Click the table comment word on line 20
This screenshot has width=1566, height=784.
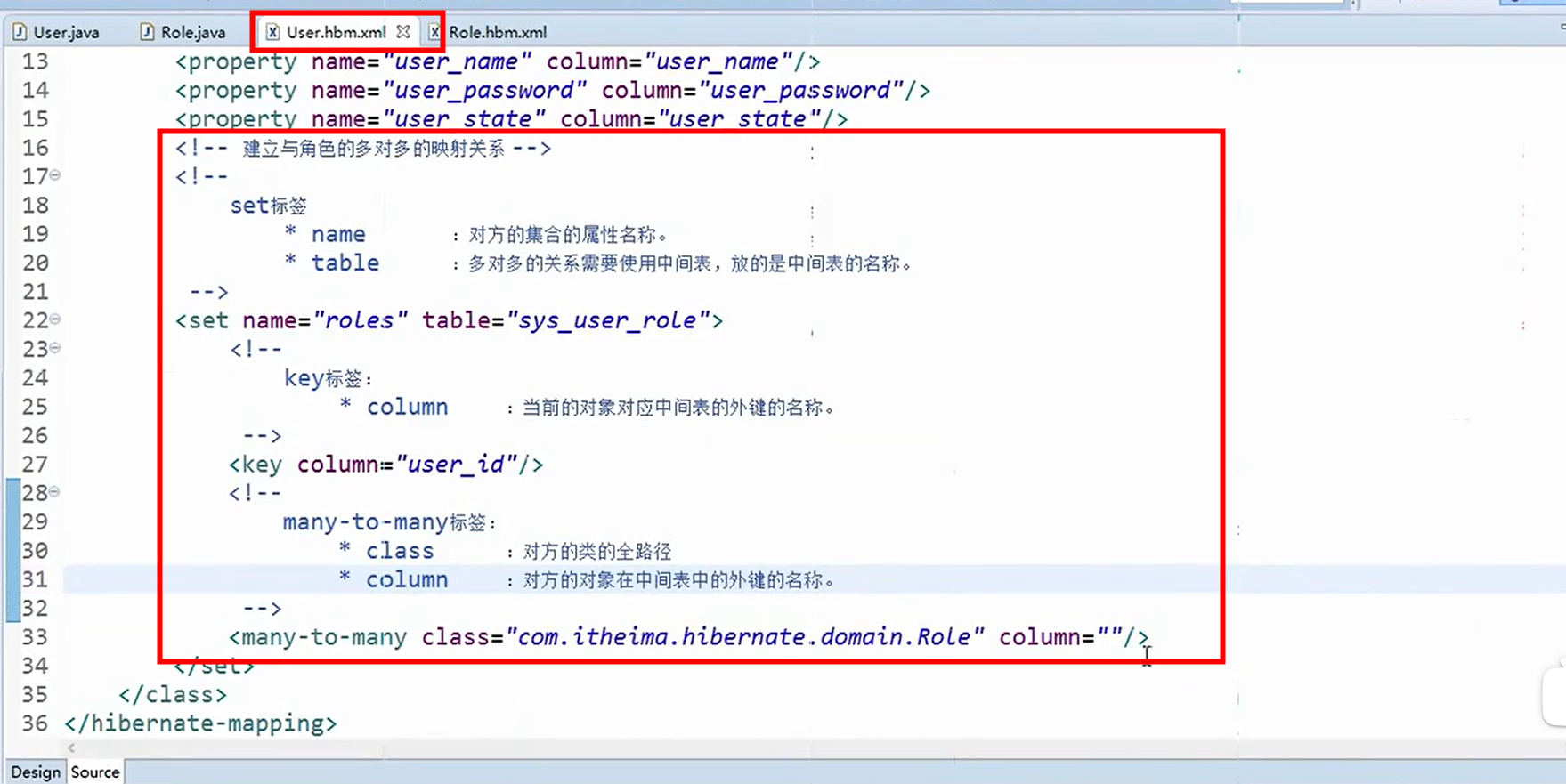tap(345, 263)
